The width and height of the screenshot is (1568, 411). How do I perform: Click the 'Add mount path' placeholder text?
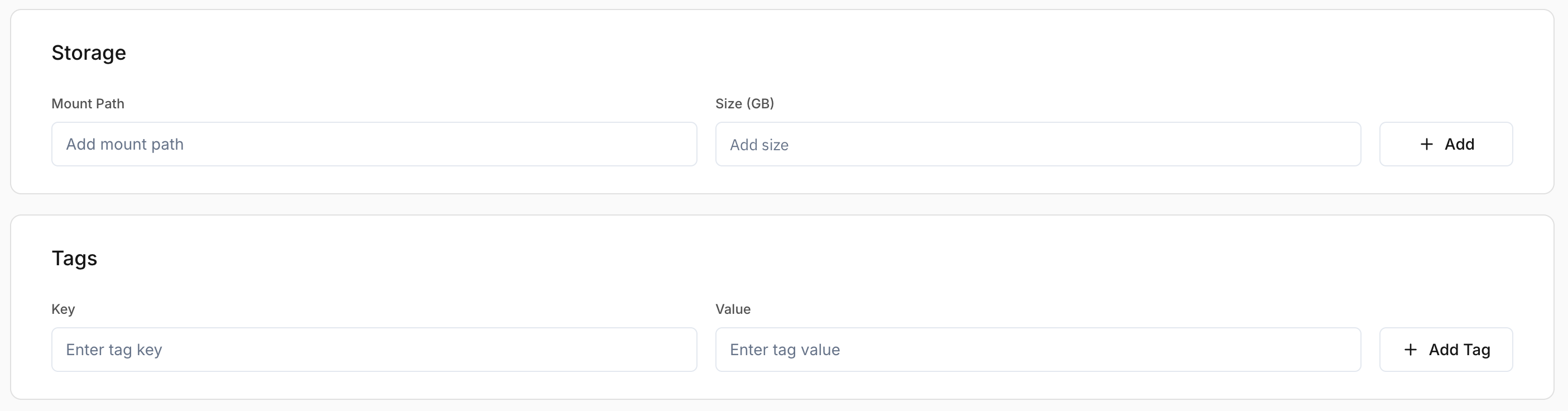coord(125,144)
